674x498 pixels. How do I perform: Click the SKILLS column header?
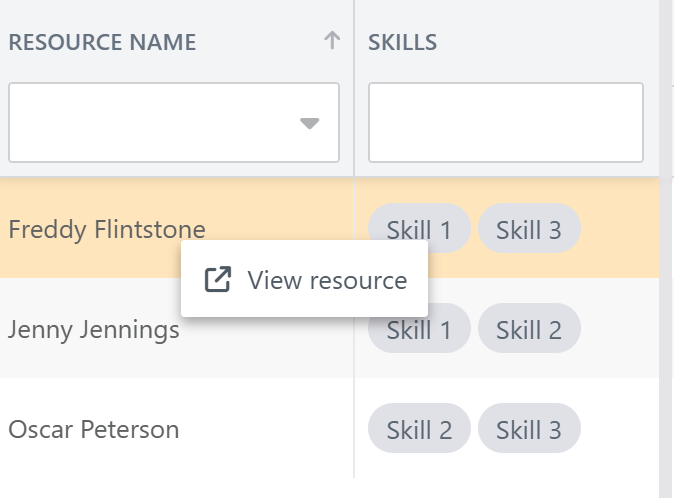(x=402, y=42)
